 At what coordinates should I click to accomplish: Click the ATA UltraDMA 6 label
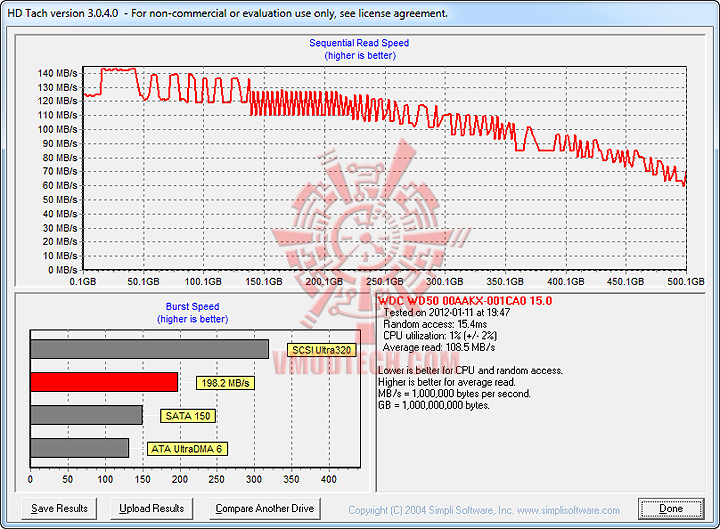187,449
